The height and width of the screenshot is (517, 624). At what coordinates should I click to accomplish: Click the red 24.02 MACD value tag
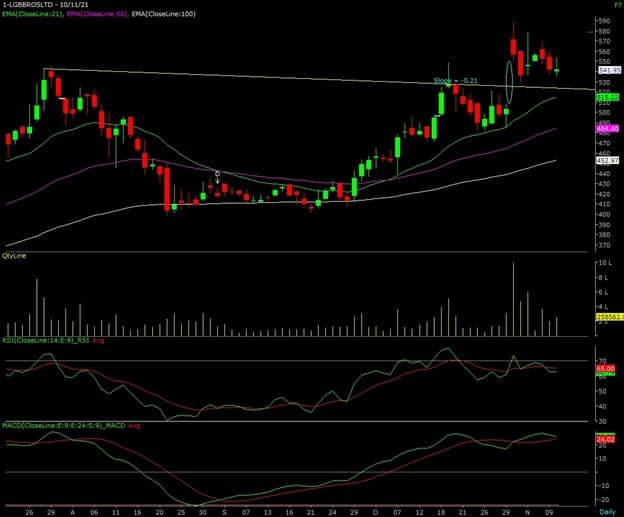tap(605, 438)
